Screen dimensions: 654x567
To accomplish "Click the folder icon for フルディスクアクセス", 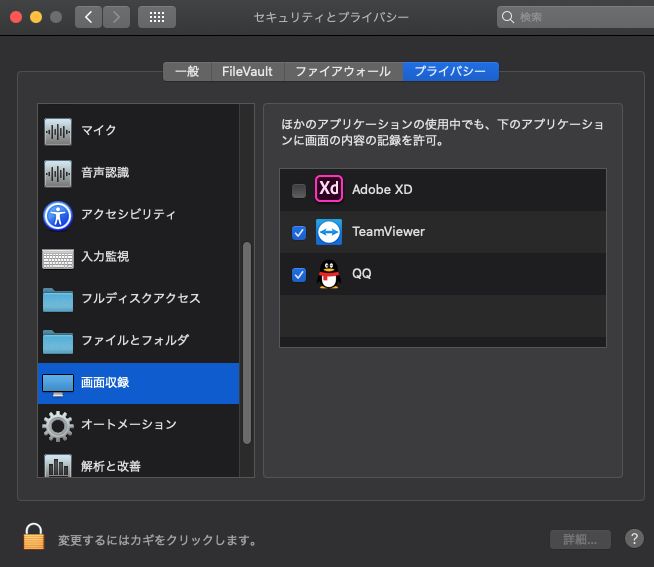I will (58, 300).
